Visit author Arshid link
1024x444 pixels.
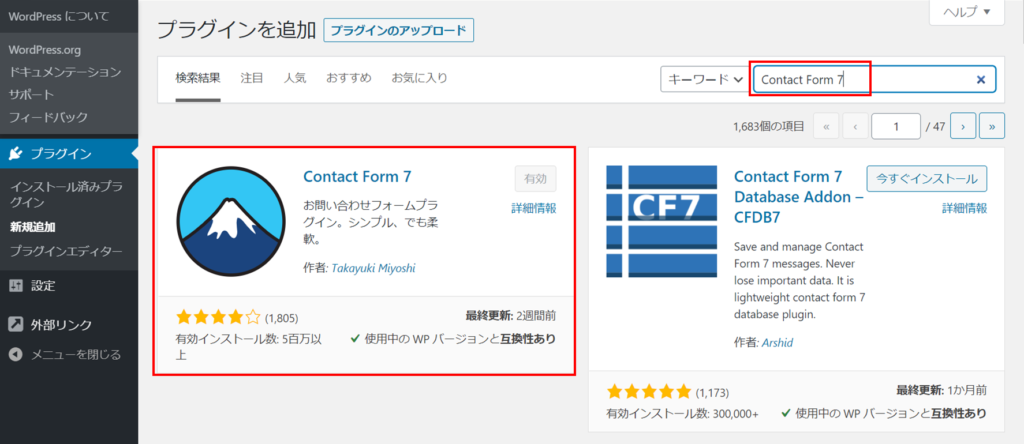click(779, 341)
